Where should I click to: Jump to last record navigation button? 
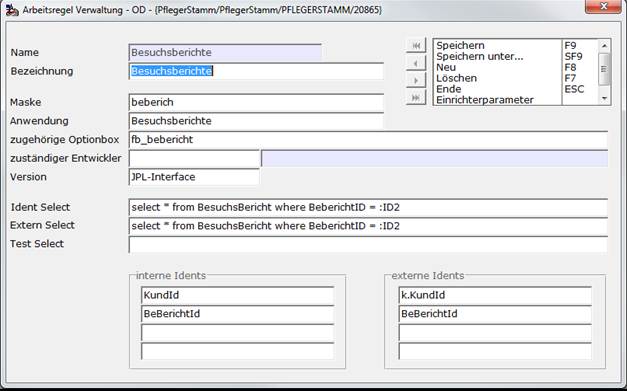pyautogui.click(x=416, y=98)
